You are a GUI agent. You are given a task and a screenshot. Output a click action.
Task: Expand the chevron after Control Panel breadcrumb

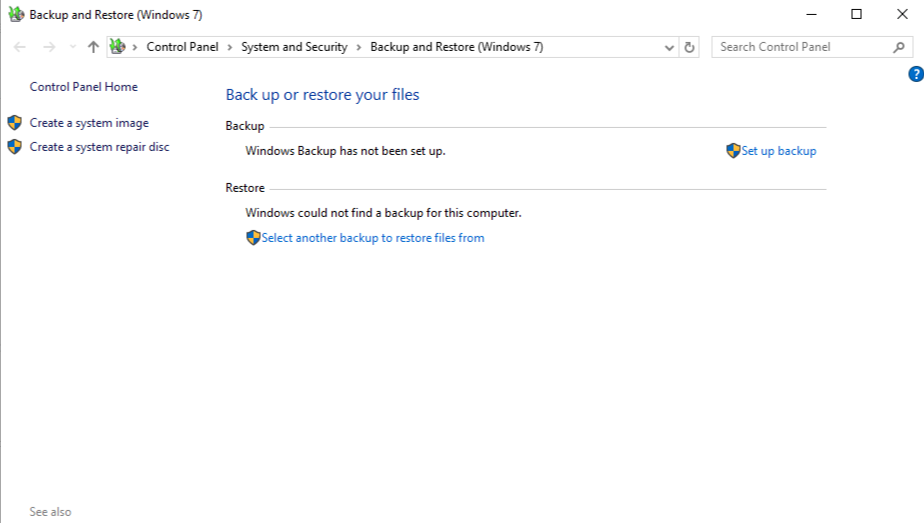[230, 47]
